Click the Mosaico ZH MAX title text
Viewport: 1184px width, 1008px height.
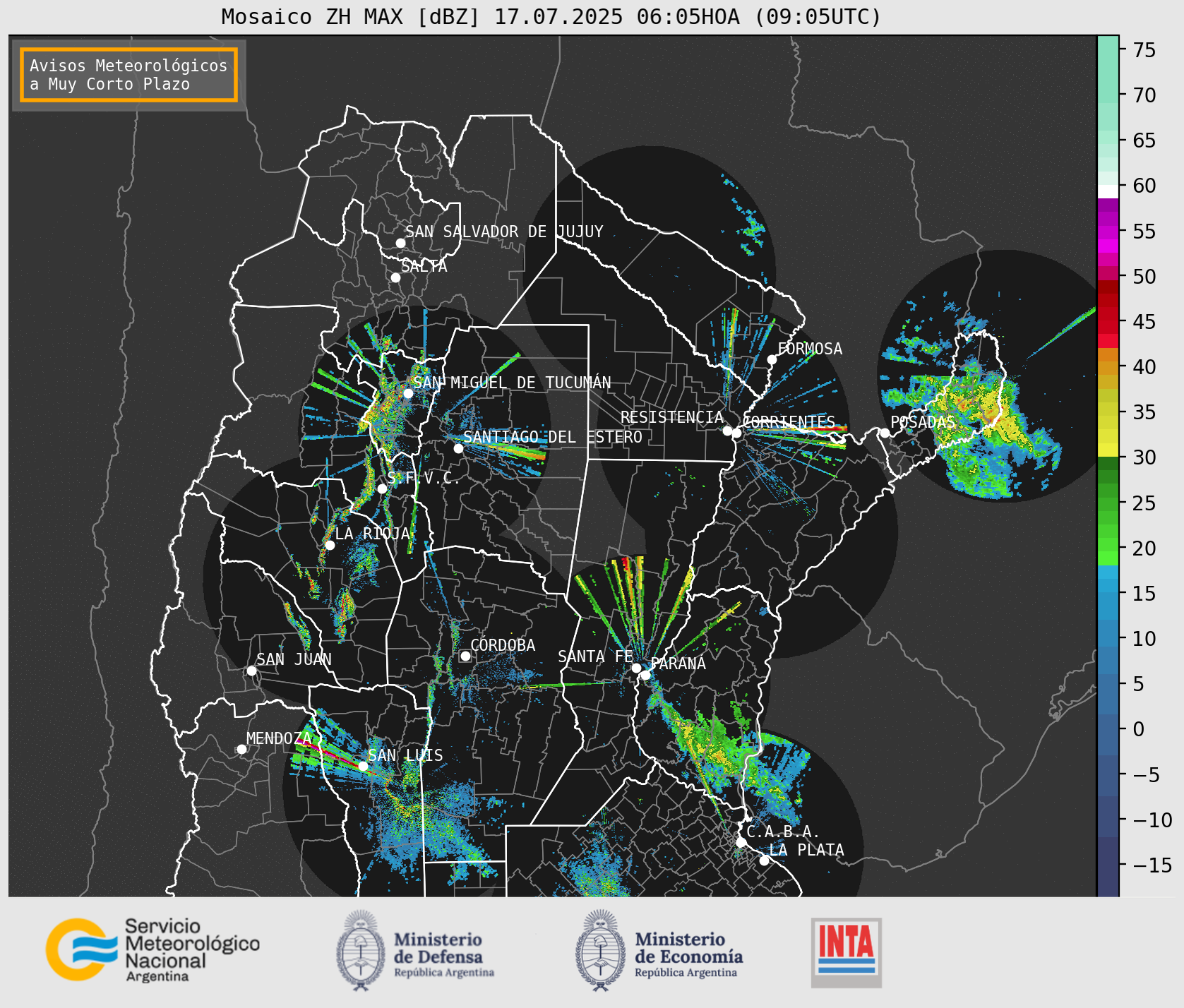click(x=551, y=16)
